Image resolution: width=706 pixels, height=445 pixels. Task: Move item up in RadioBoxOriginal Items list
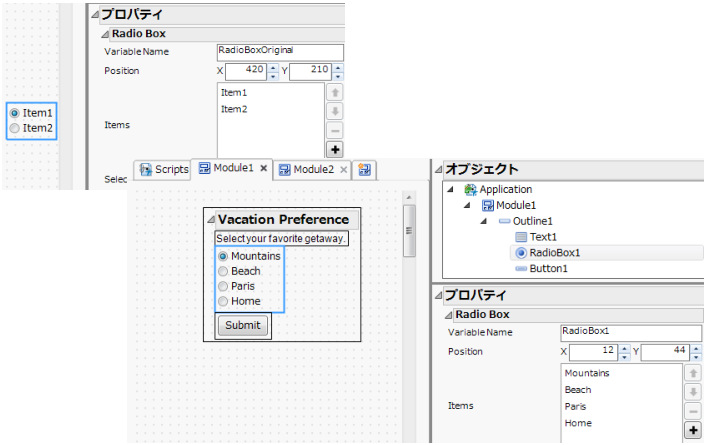335,92
